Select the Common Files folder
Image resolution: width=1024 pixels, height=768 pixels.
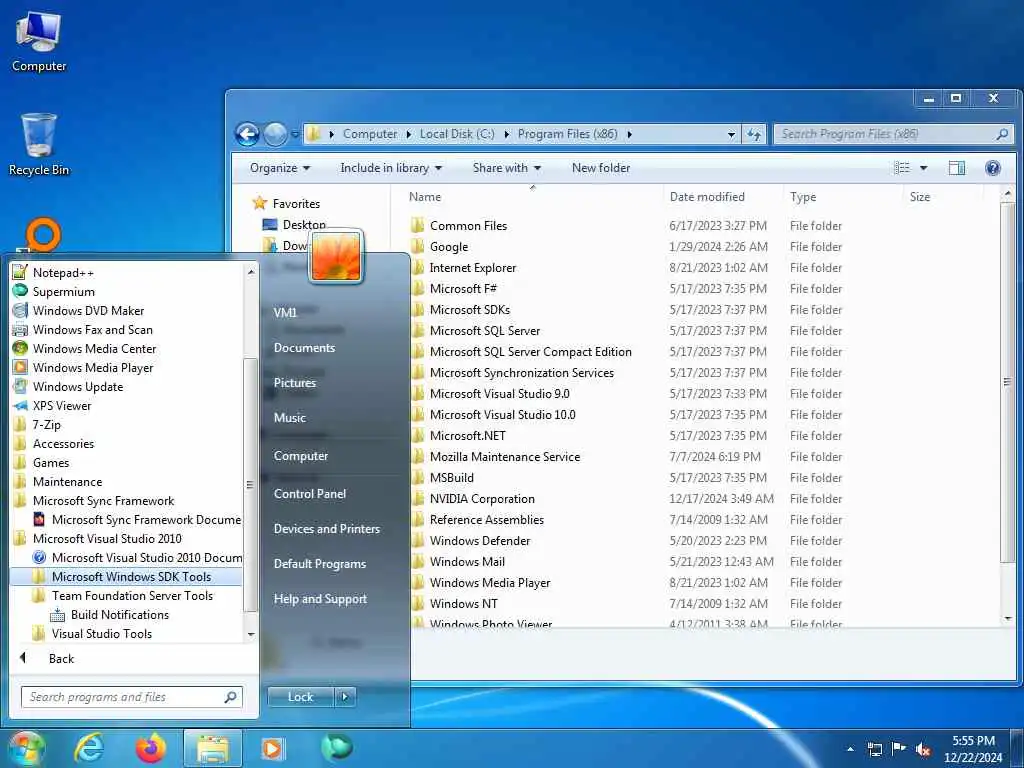[468, 226]
